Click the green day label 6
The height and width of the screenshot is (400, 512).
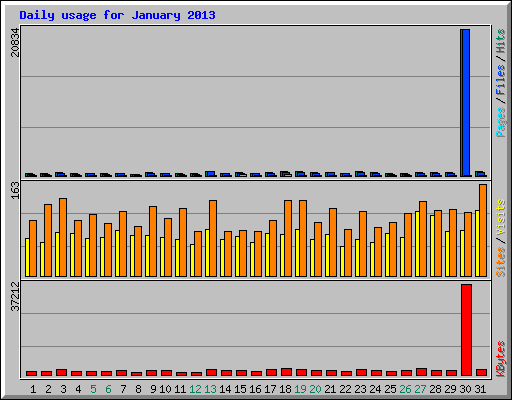click(108, 389)
